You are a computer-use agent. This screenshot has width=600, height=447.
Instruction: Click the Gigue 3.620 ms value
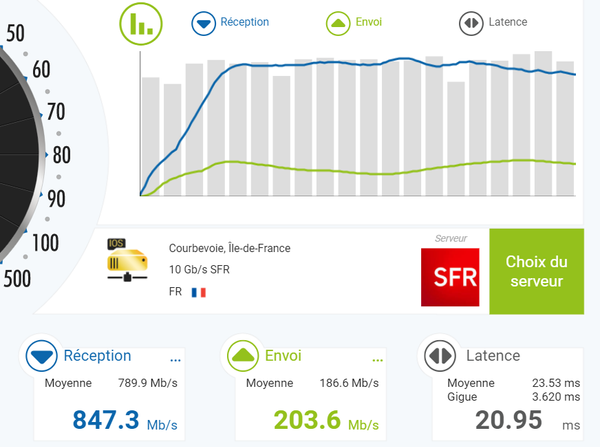pyautogui.click(x=556, y=396)
